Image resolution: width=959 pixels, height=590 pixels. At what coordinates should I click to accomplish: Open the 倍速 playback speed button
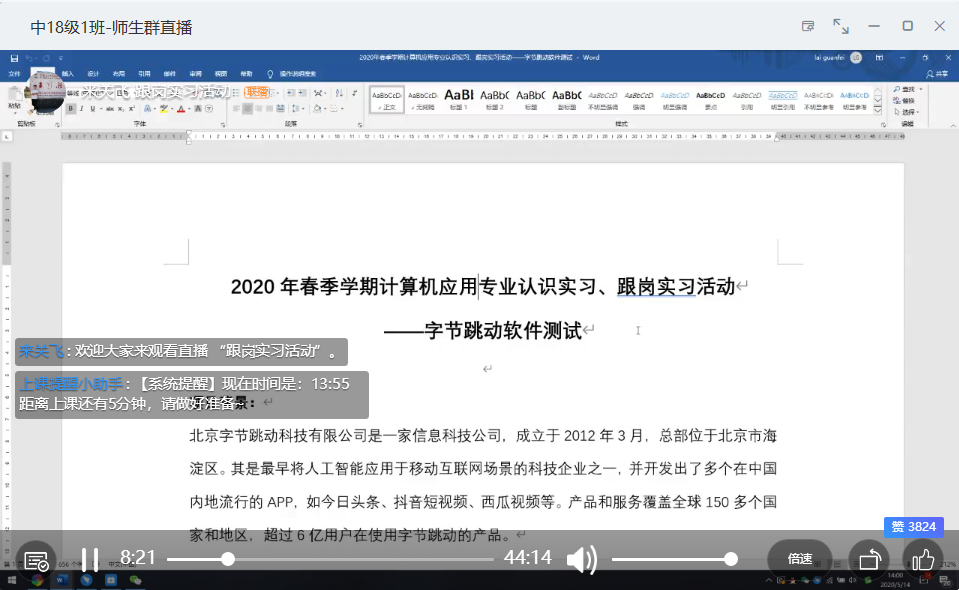tap(800, 559)
